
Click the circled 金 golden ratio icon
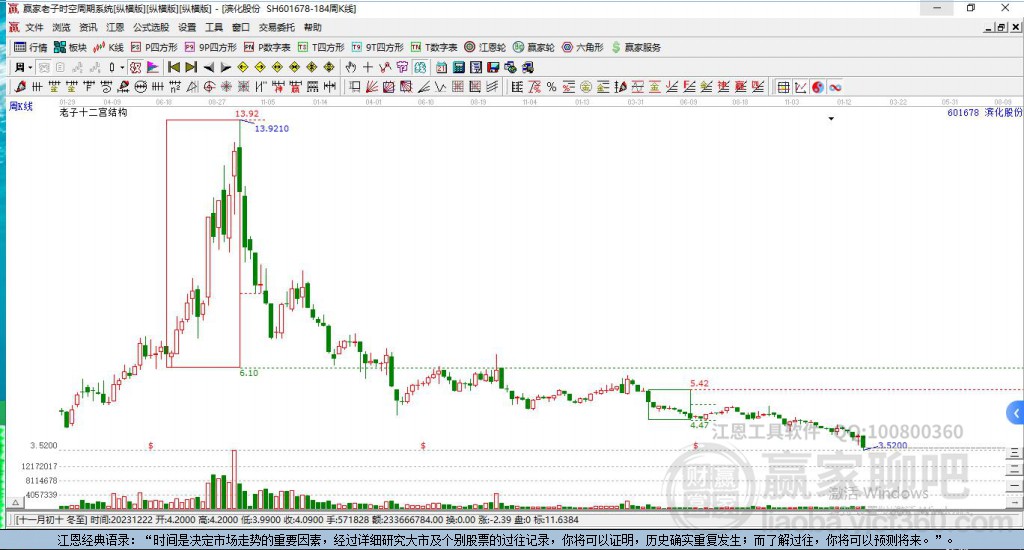point(586,87)
